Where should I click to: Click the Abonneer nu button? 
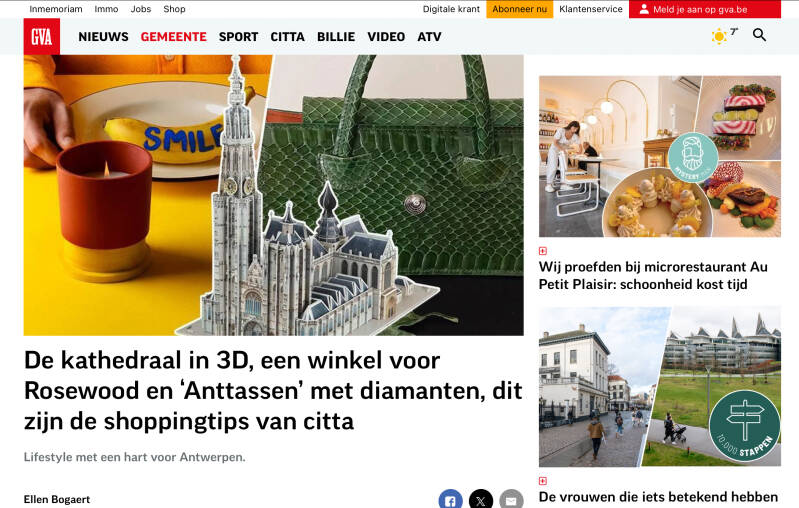(x=520, y=9)
